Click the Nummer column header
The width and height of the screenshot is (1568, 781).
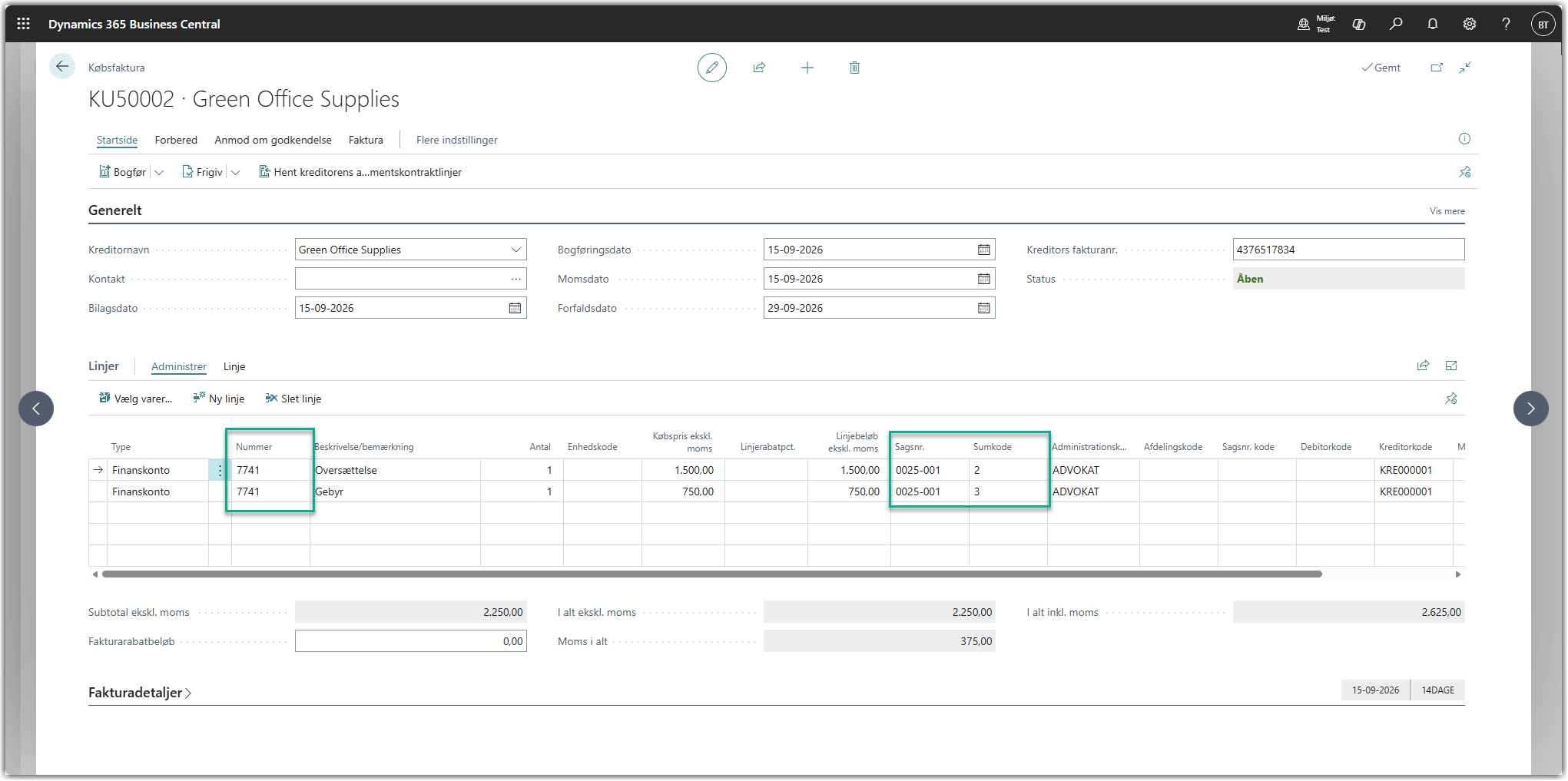point(254,447)
